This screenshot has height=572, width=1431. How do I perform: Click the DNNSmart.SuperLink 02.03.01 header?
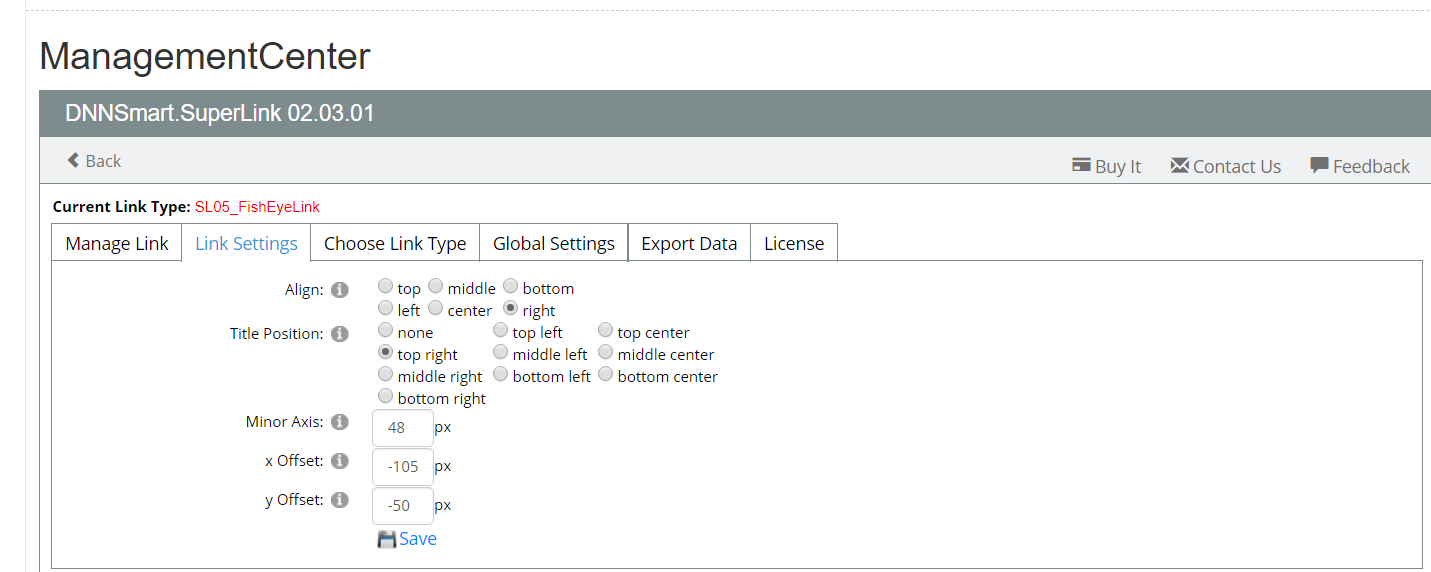coord(220,113)
